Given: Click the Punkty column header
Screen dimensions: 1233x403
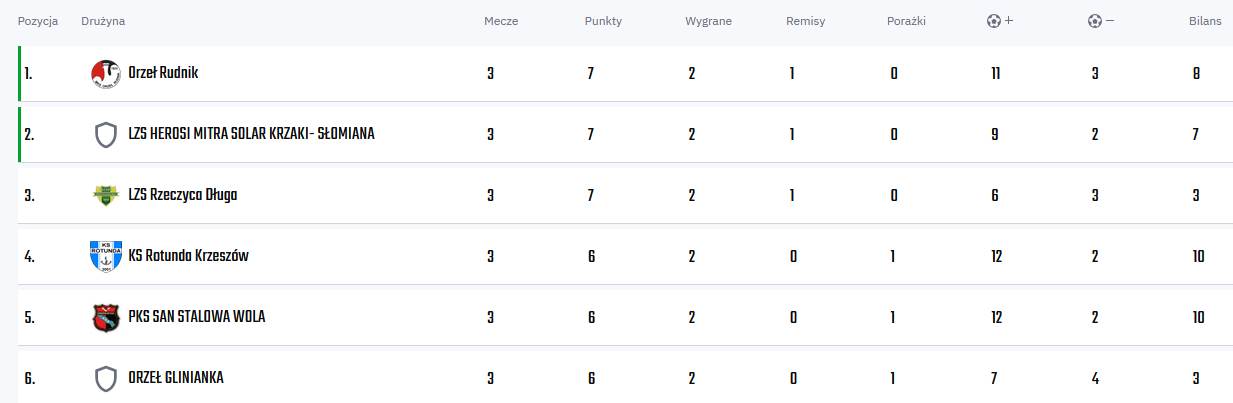Looking at the screenshot, I should click(x=603, y=21).
